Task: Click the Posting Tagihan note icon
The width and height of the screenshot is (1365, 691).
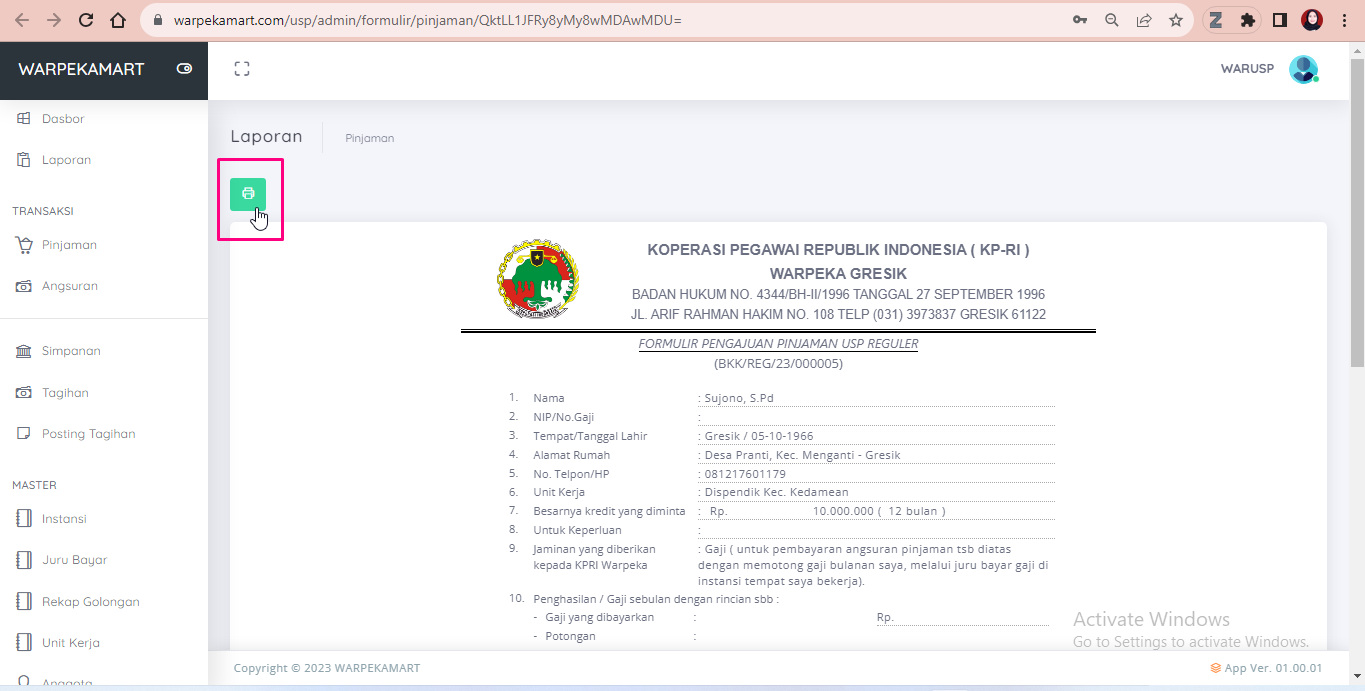Action: coord(24,434)
